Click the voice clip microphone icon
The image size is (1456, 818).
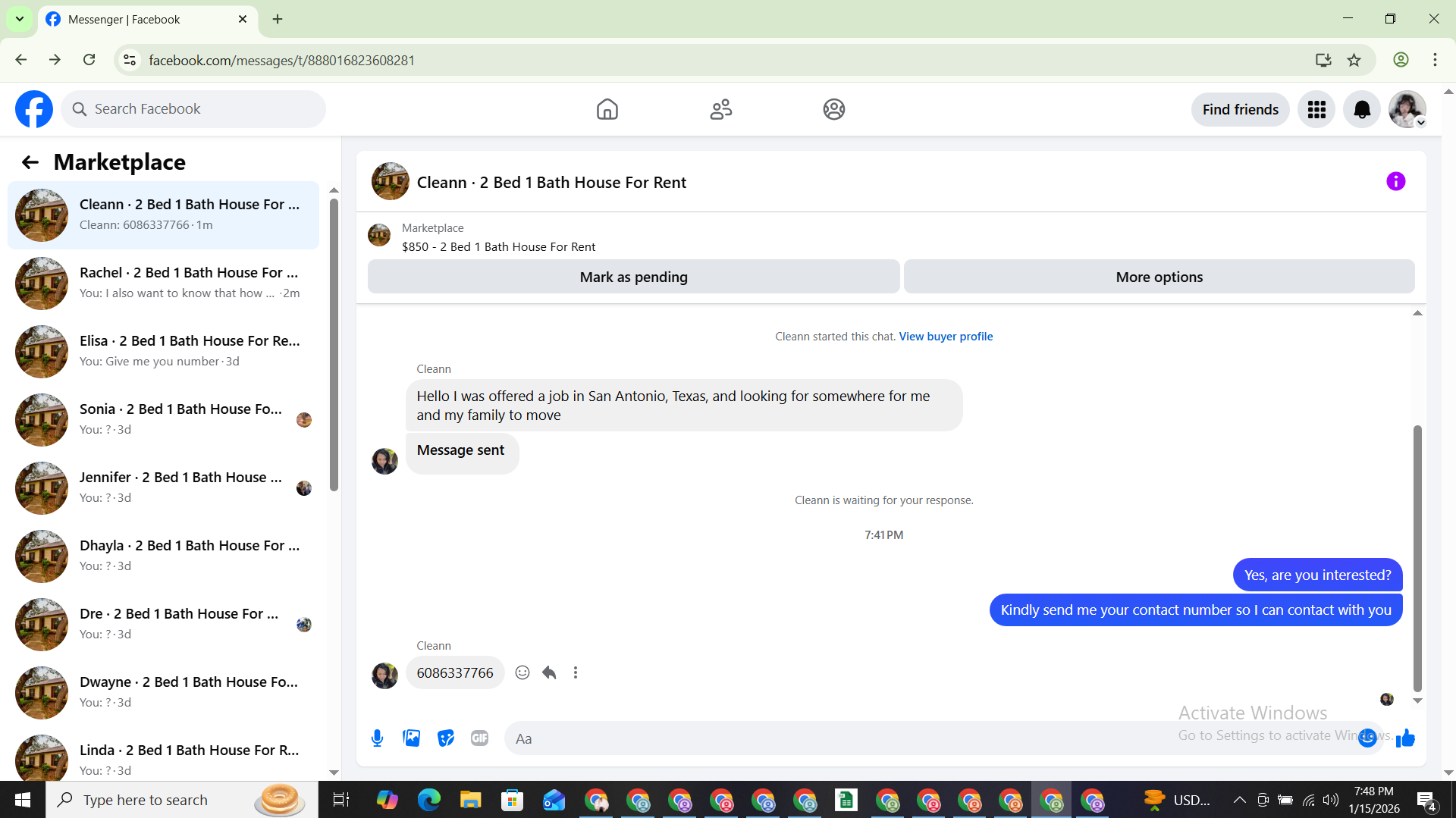[x=377, y=738]
